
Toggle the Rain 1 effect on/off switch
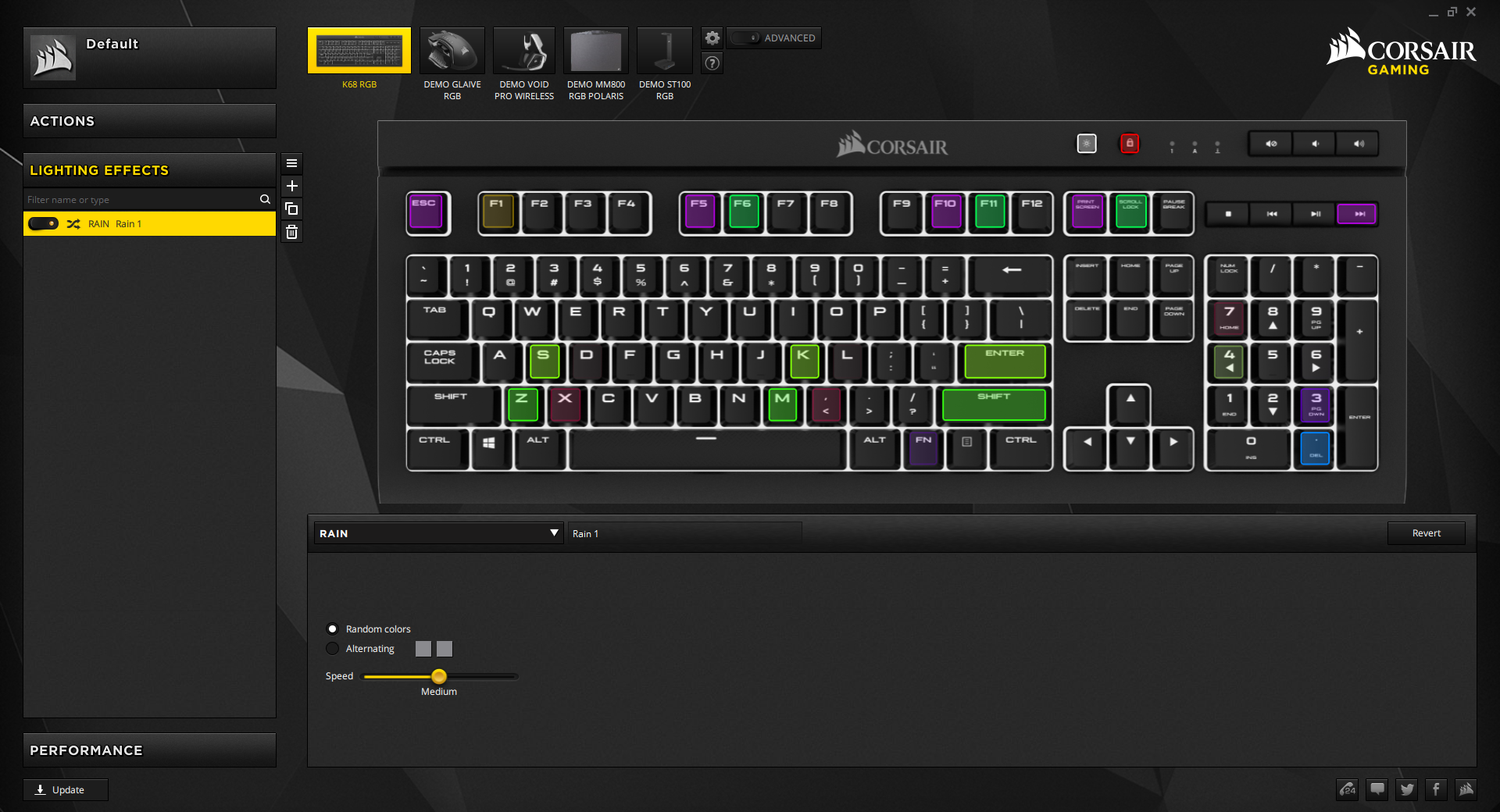click(x=43, y=224)
